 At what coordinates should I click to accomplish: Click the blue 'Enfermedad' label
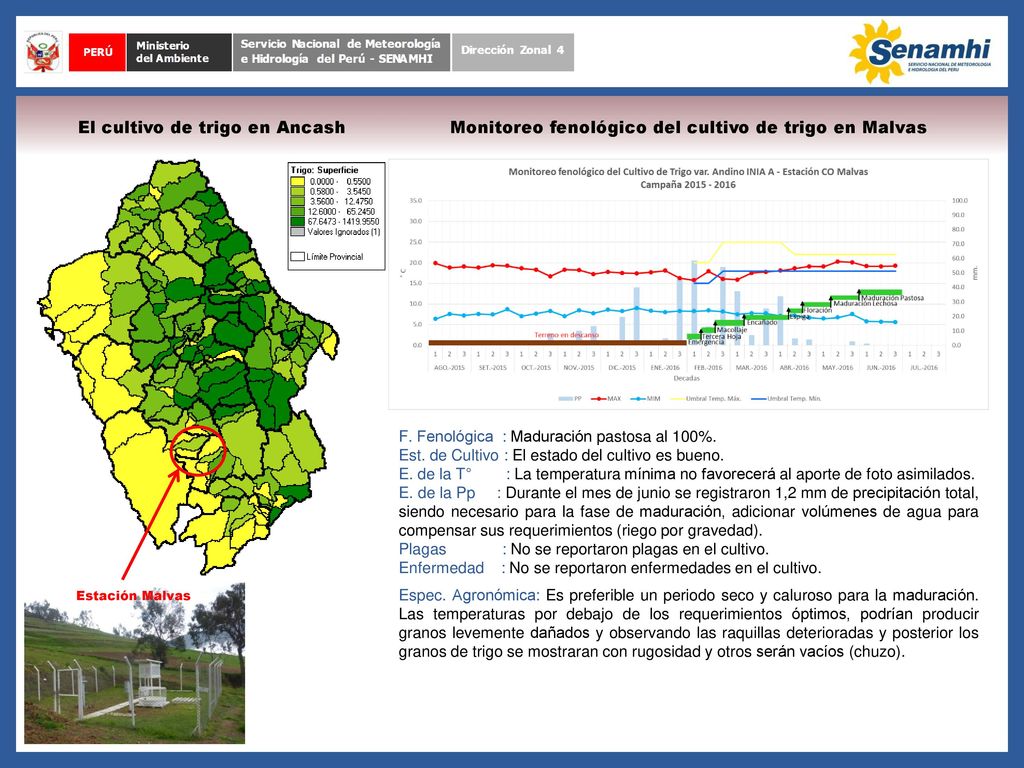coord(441,568)
